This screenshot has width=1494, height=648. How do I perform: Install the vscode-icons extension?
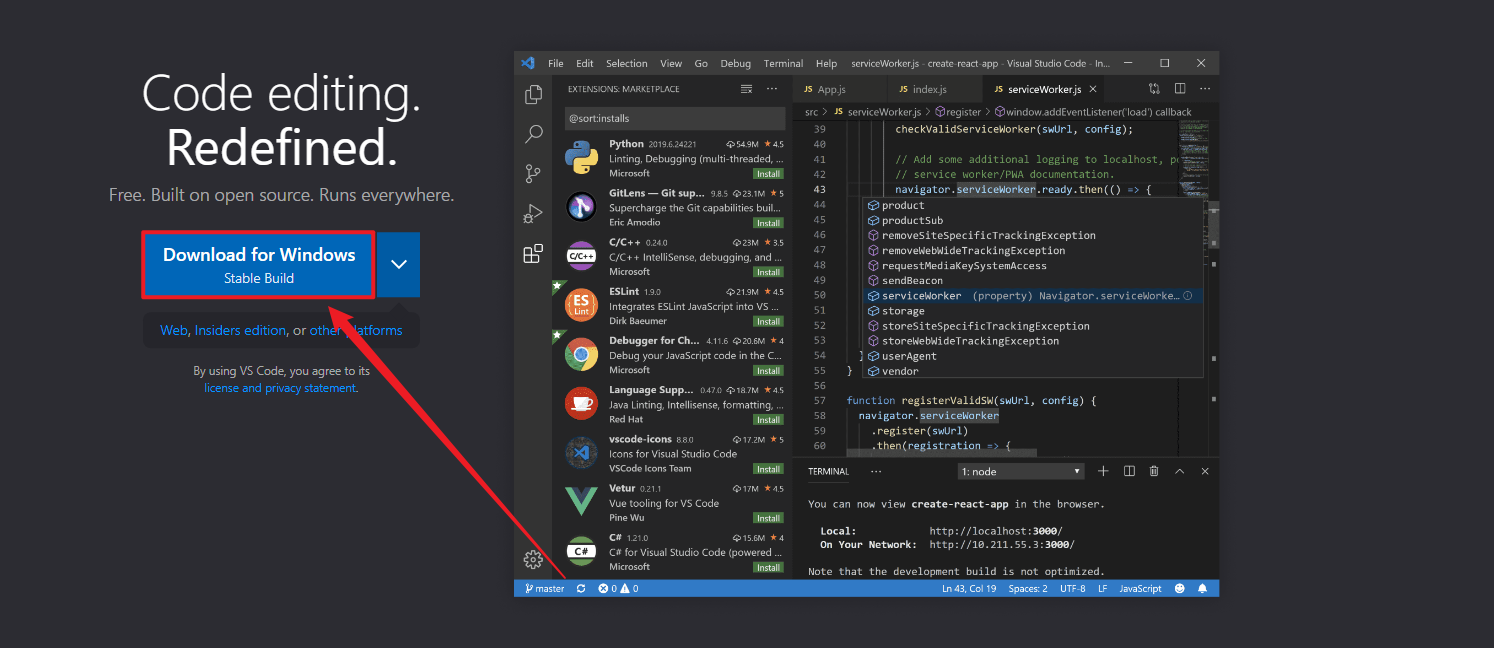pos(768,469)
